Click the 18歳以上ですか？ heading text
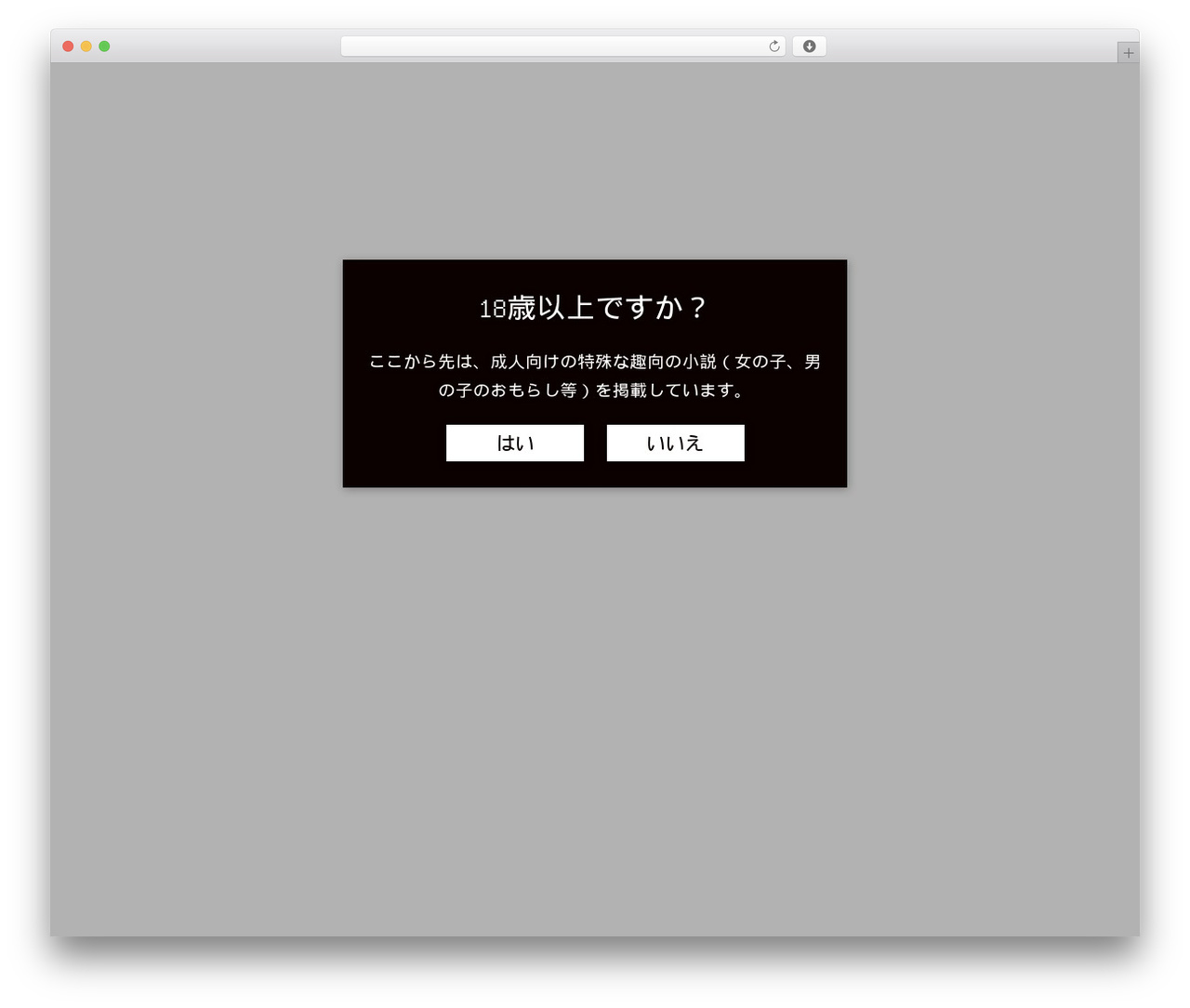 pos(594,308)
